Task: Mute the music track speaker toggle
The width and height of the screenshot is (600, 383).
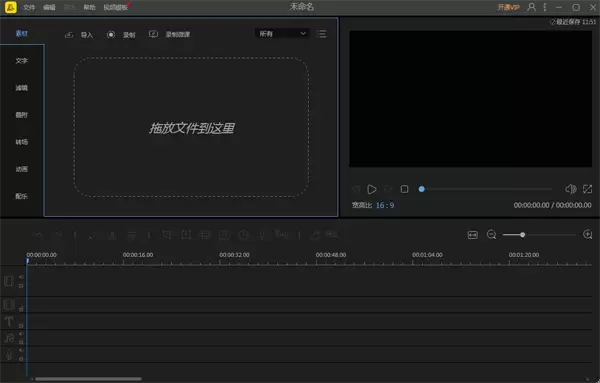Action: 21,334
